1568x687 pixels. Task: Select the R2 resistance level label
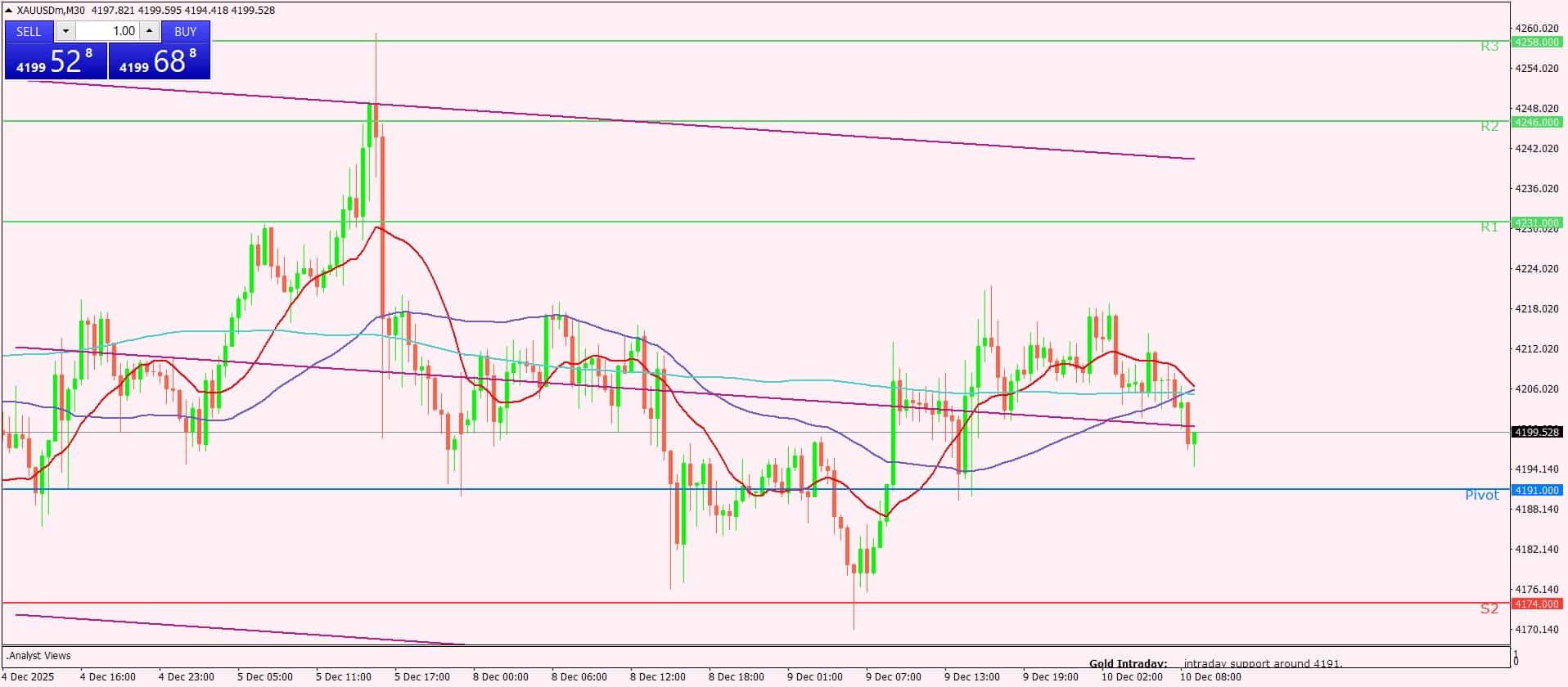point(1489,127)
